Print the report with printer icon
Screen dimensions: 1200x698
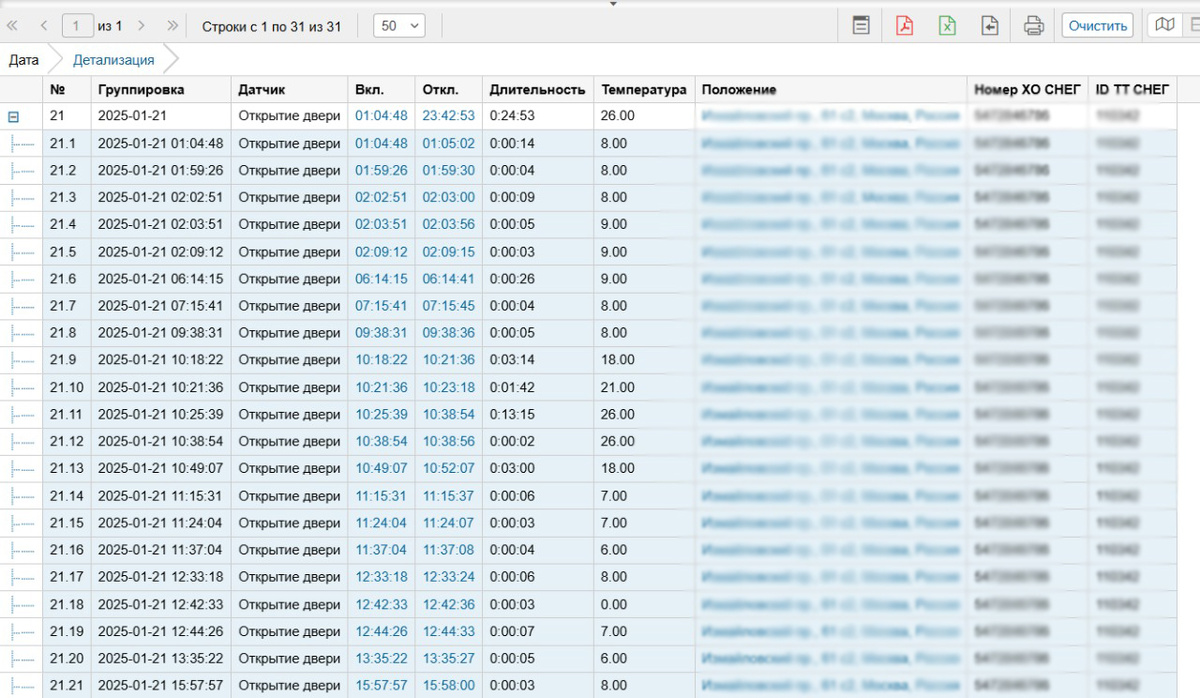tap(1034, 26)
